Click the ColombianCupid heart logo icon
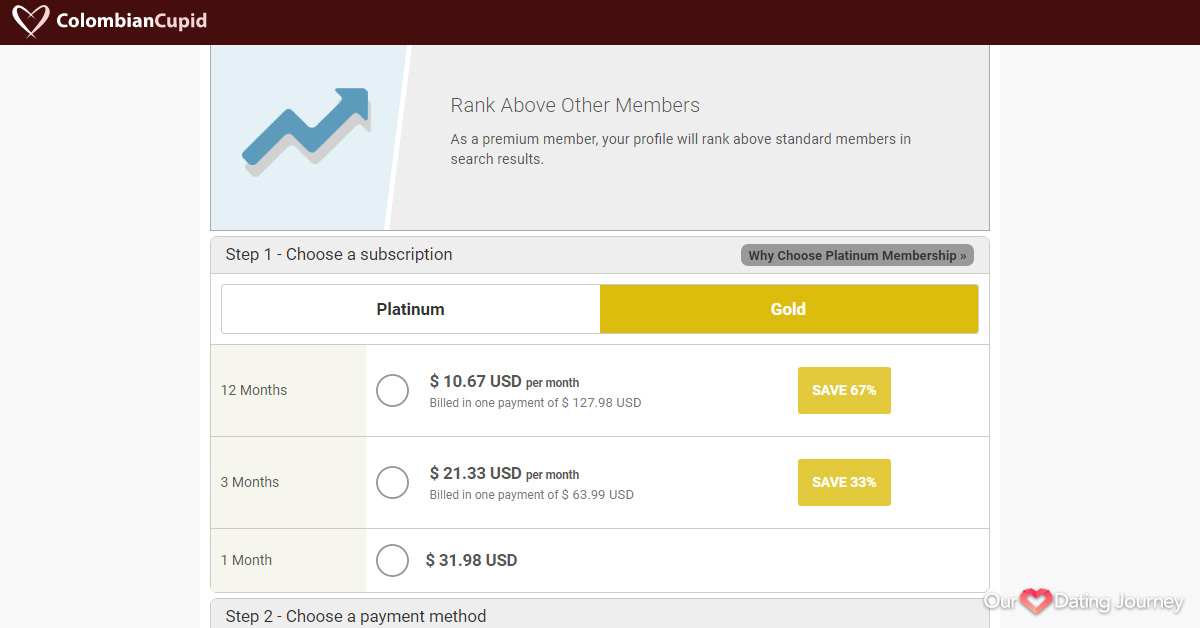 click(31, 20)
